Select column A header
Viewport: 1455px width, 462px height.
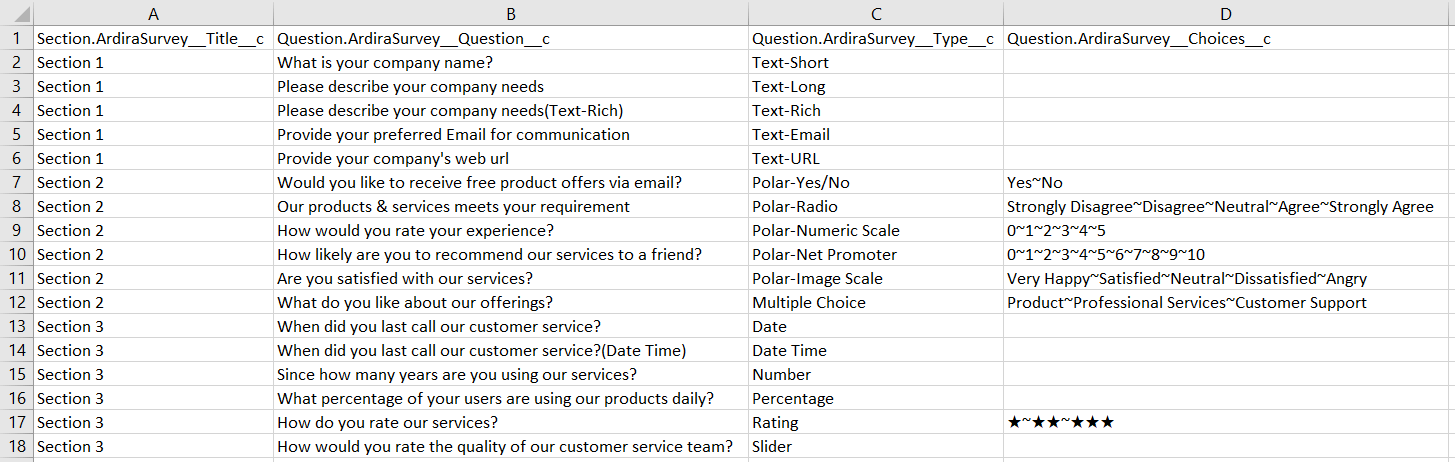(153, 14)
